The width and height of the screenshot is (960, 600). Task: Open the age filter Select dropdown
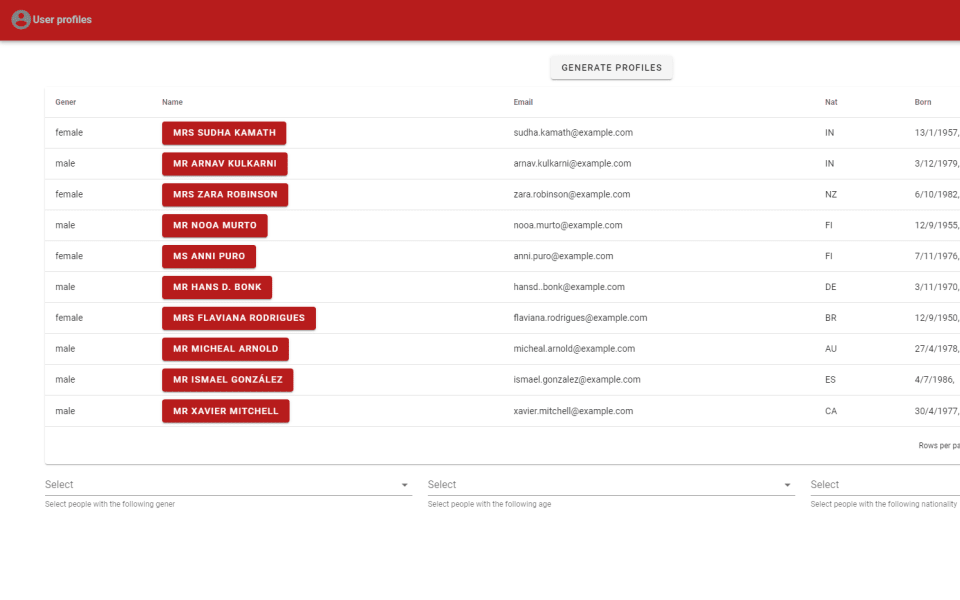pos(611,484)
